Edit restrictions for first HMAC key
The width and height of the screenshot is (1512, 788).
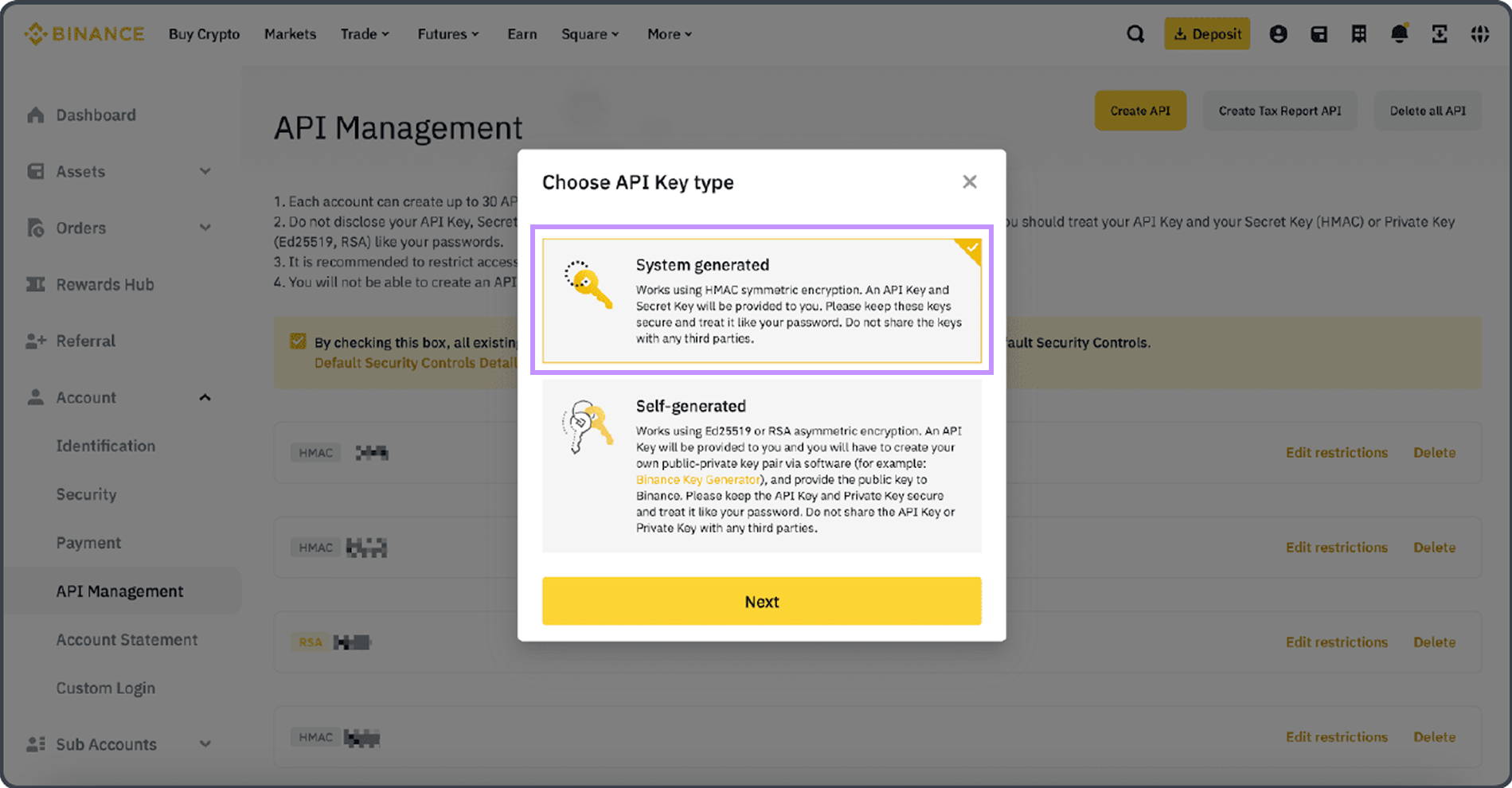(x=1337, y=452)
